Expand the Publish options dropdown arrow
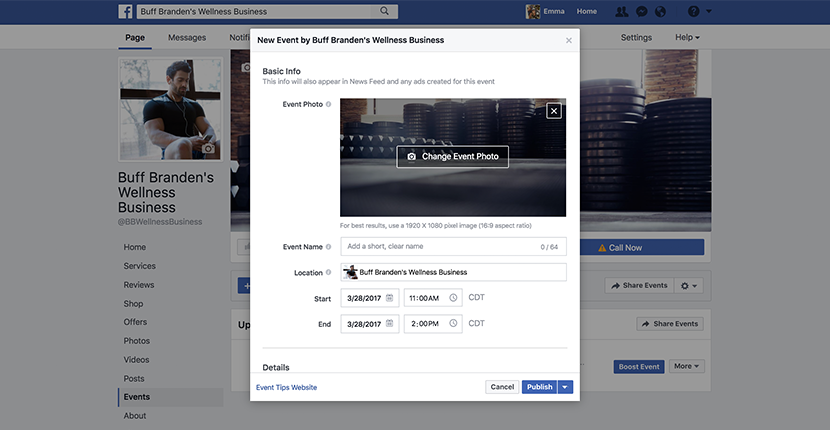This screenshot has height=430, width=830. (565, 387)
